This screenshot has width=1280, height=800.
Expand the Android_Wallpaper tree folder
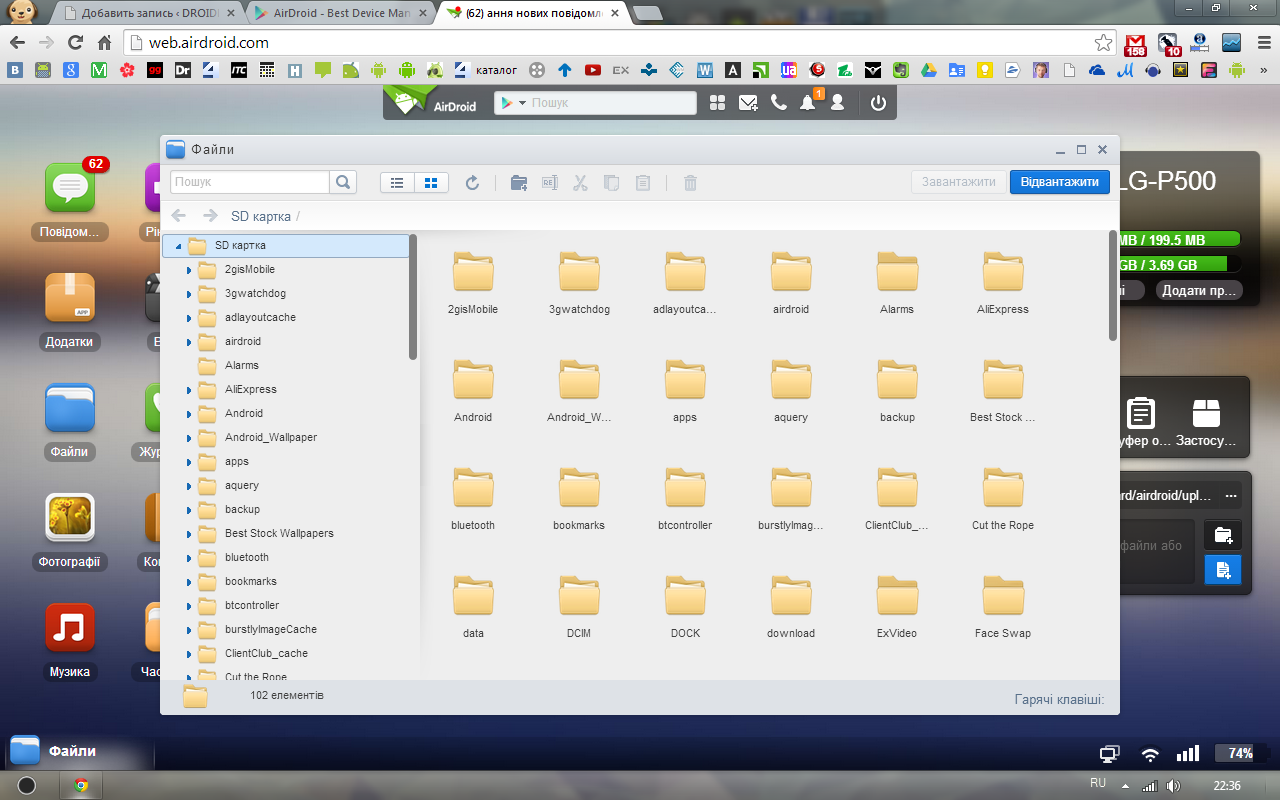[189, 438]
